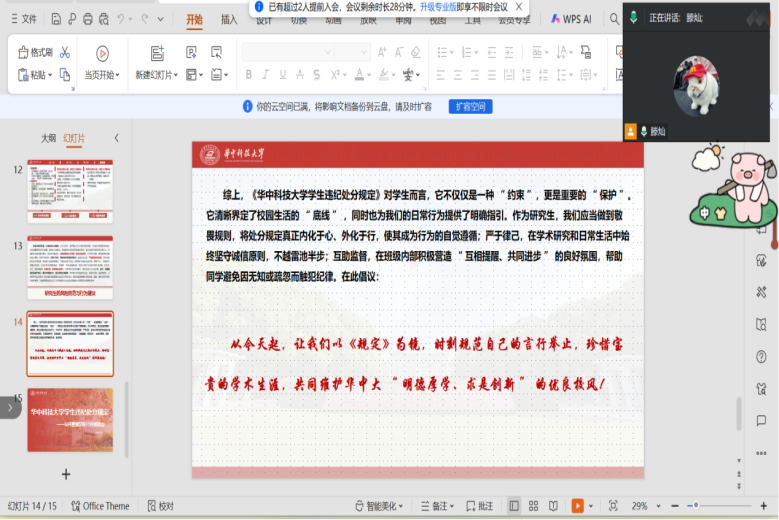Switch to the 大纲 outline tab

pyautogui.click(x=48, y=138)
